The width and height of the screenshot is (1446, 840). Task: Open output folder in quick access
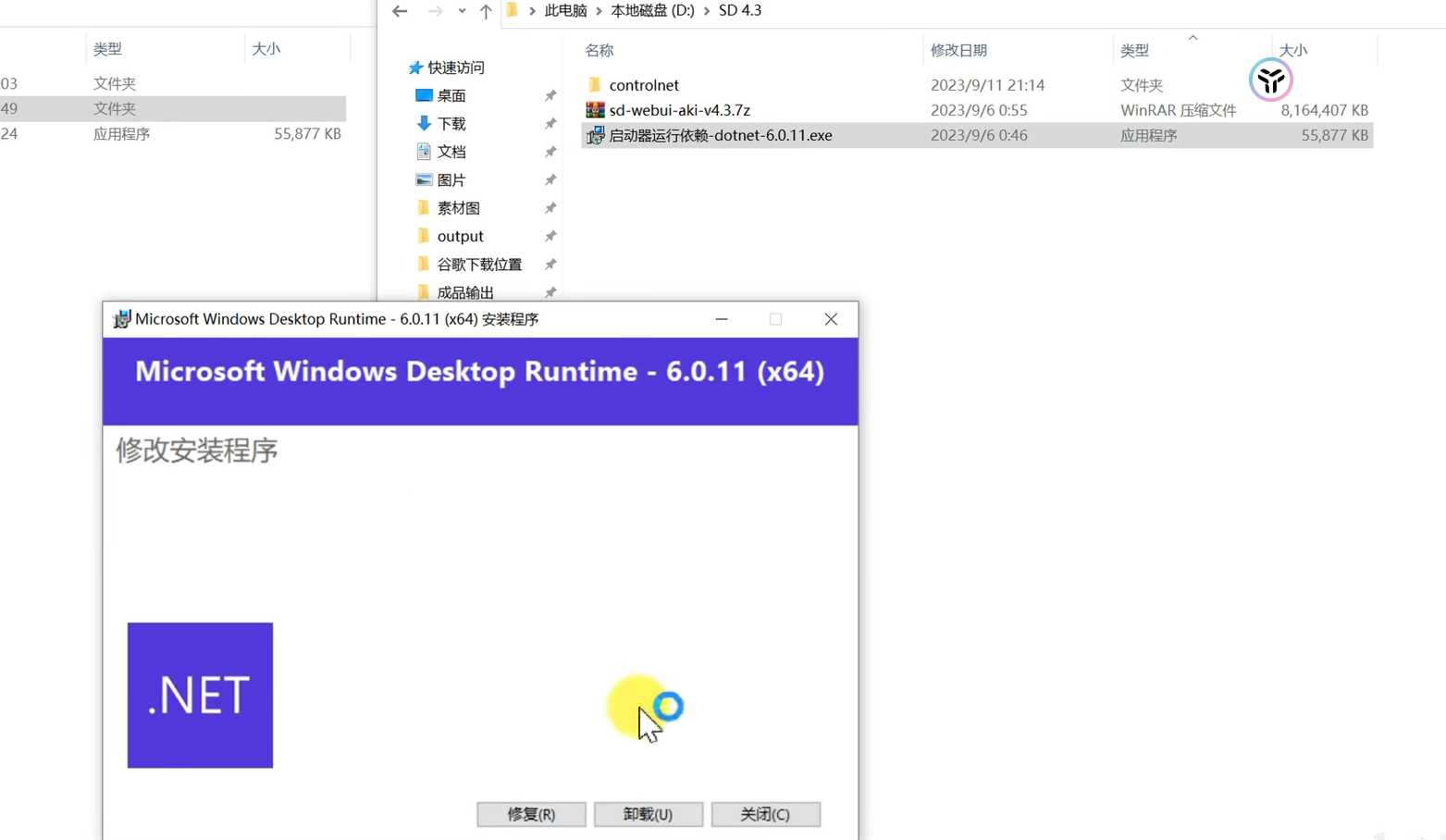460,236
